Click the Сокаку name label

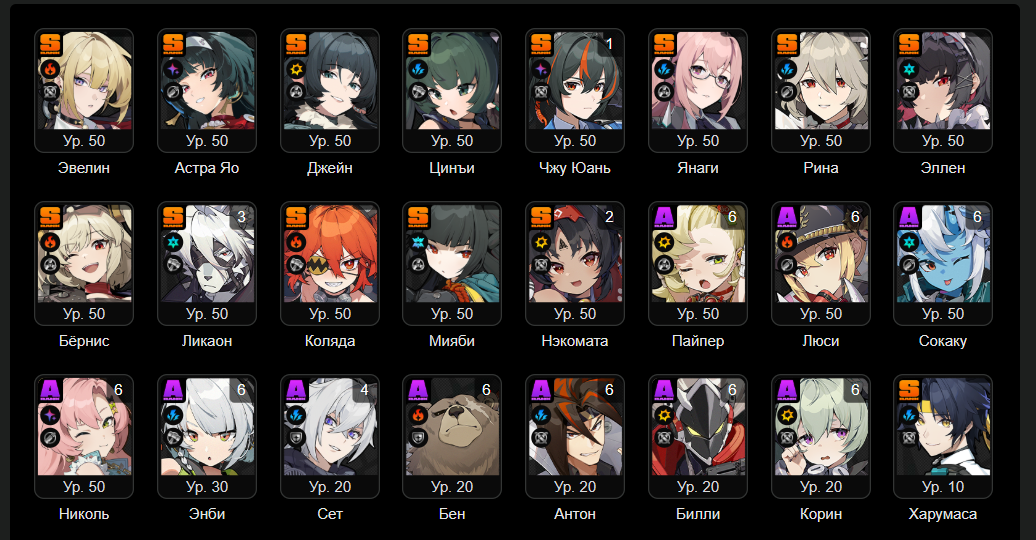click(943, 341)
